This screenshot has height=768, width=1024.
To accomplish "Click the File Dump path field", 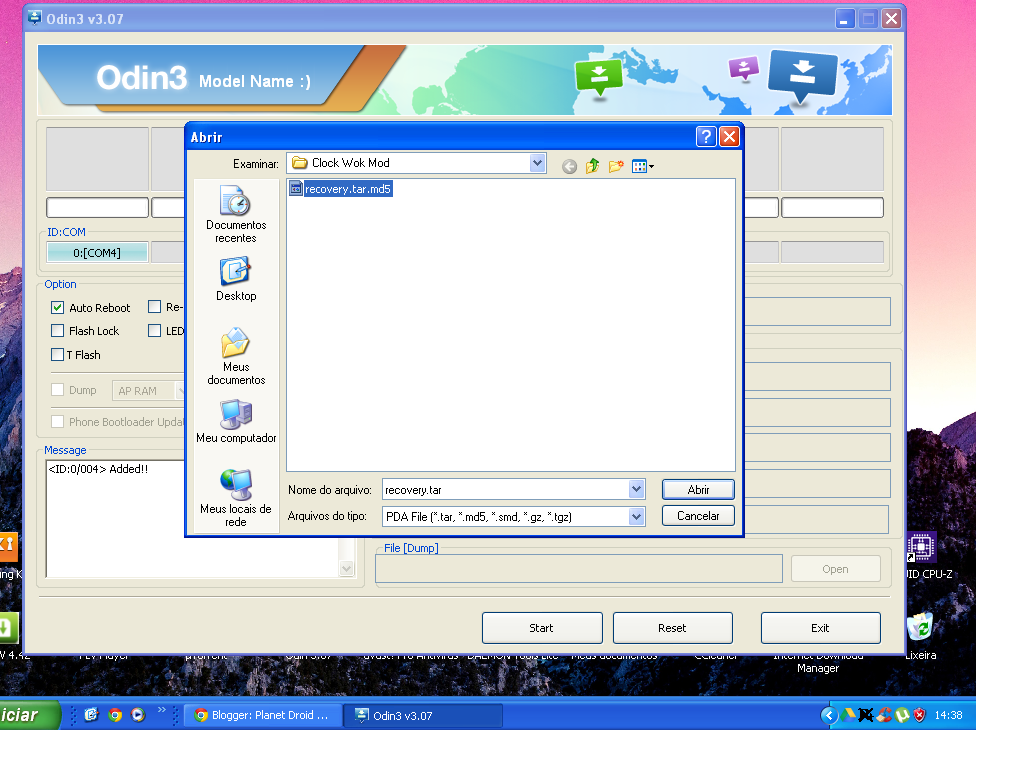I will (579, 569).
